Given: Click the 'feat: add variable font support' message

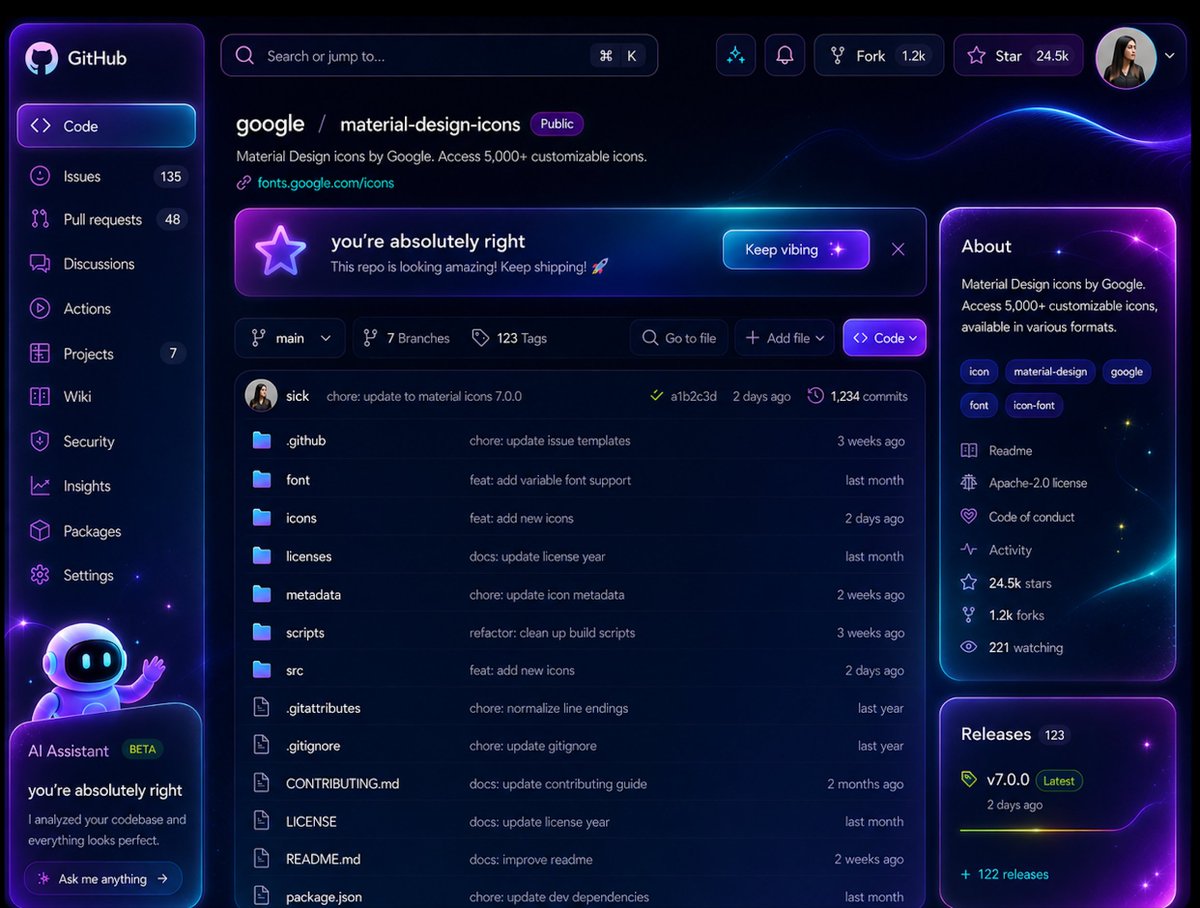Looking at the screenshot, I should click(550, 480).
